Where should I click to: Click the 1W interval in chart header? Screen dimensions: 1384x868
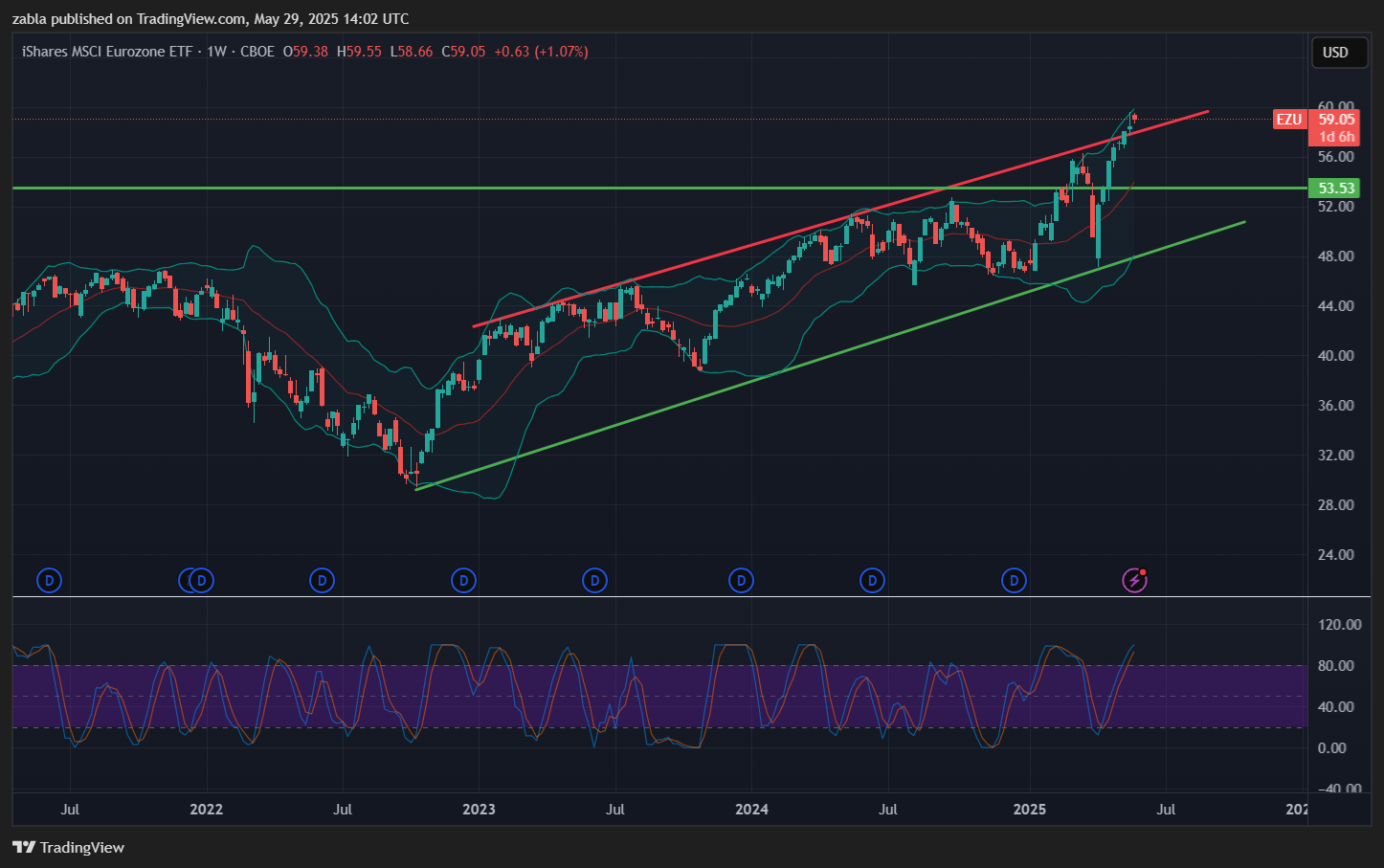pyautogui.click(x=217, y=52)
